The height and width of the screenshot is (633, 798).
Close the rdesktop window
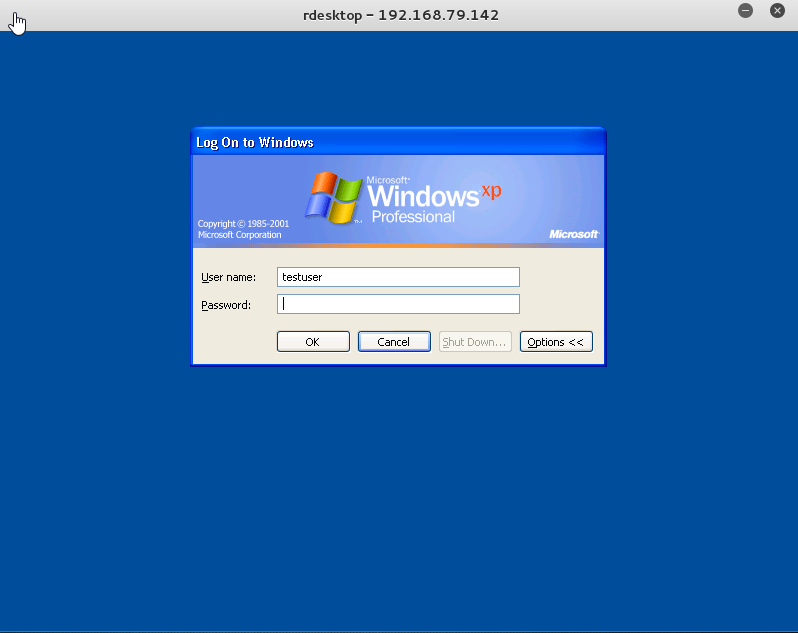point(777,11)
